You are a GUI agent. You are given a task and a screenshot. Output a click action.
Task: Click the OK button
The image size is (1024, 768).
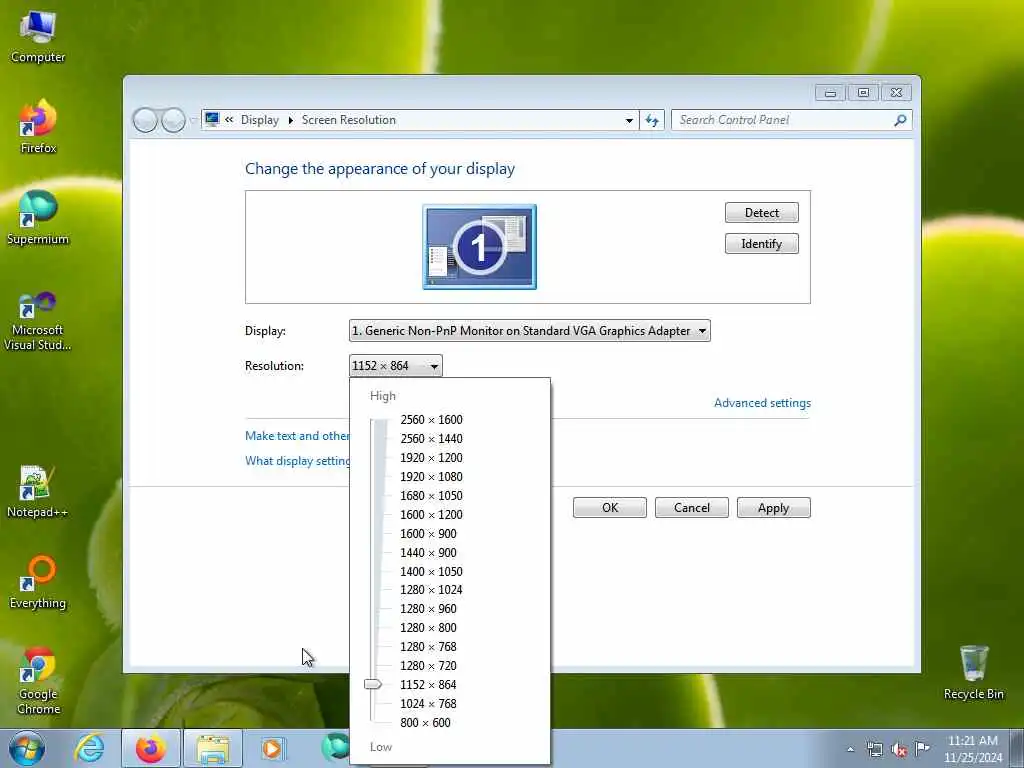pyautogui.click(x=610, y=507)
